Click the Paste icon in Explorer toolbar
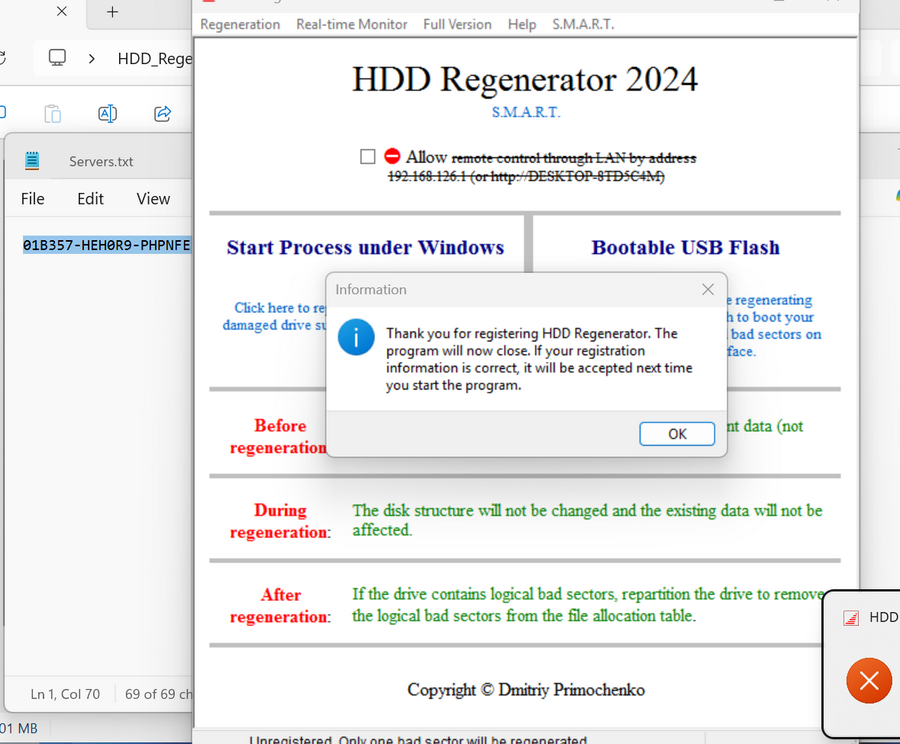The width and height of the screenshot is (900, 744). (53, 114)
